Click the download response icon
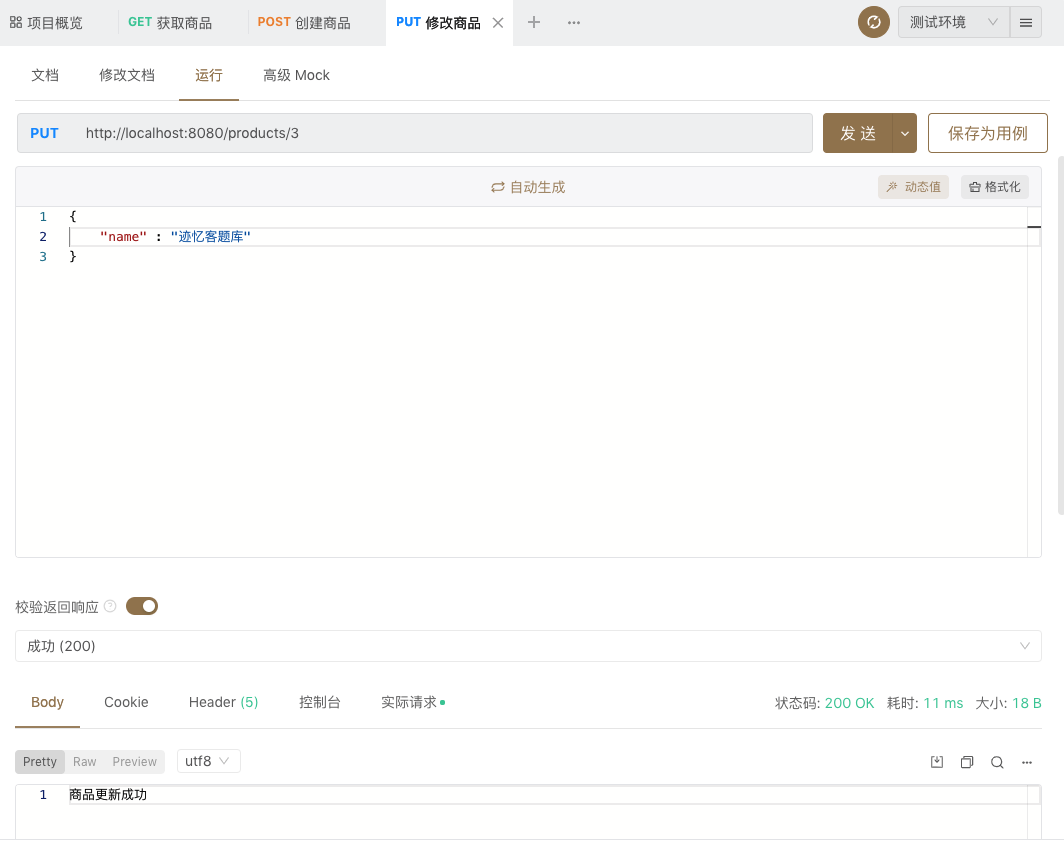The height and width of the screenshot is (842, 1064). (x=936, y=762)
